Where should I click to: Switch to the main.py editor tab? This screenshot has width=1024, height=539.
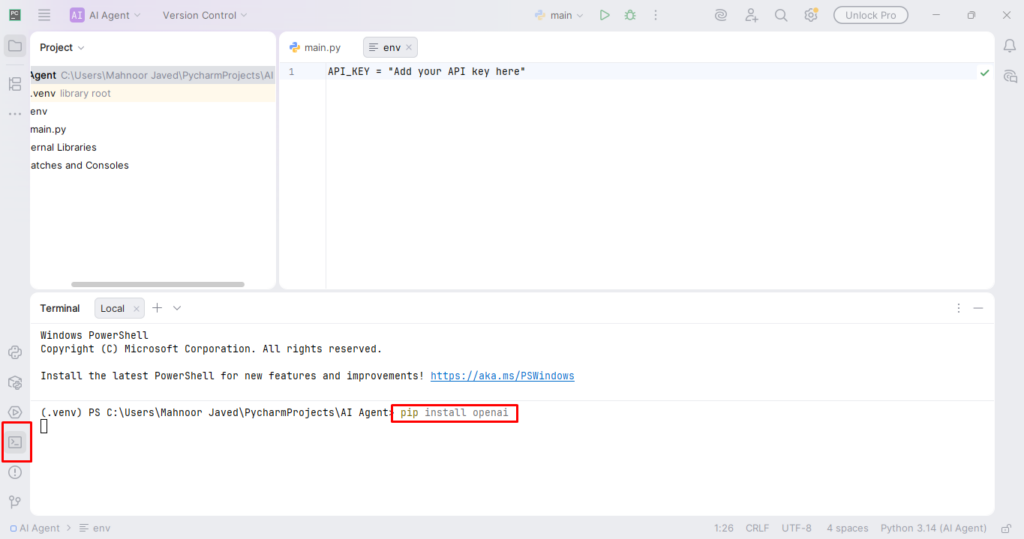point(315,48)
